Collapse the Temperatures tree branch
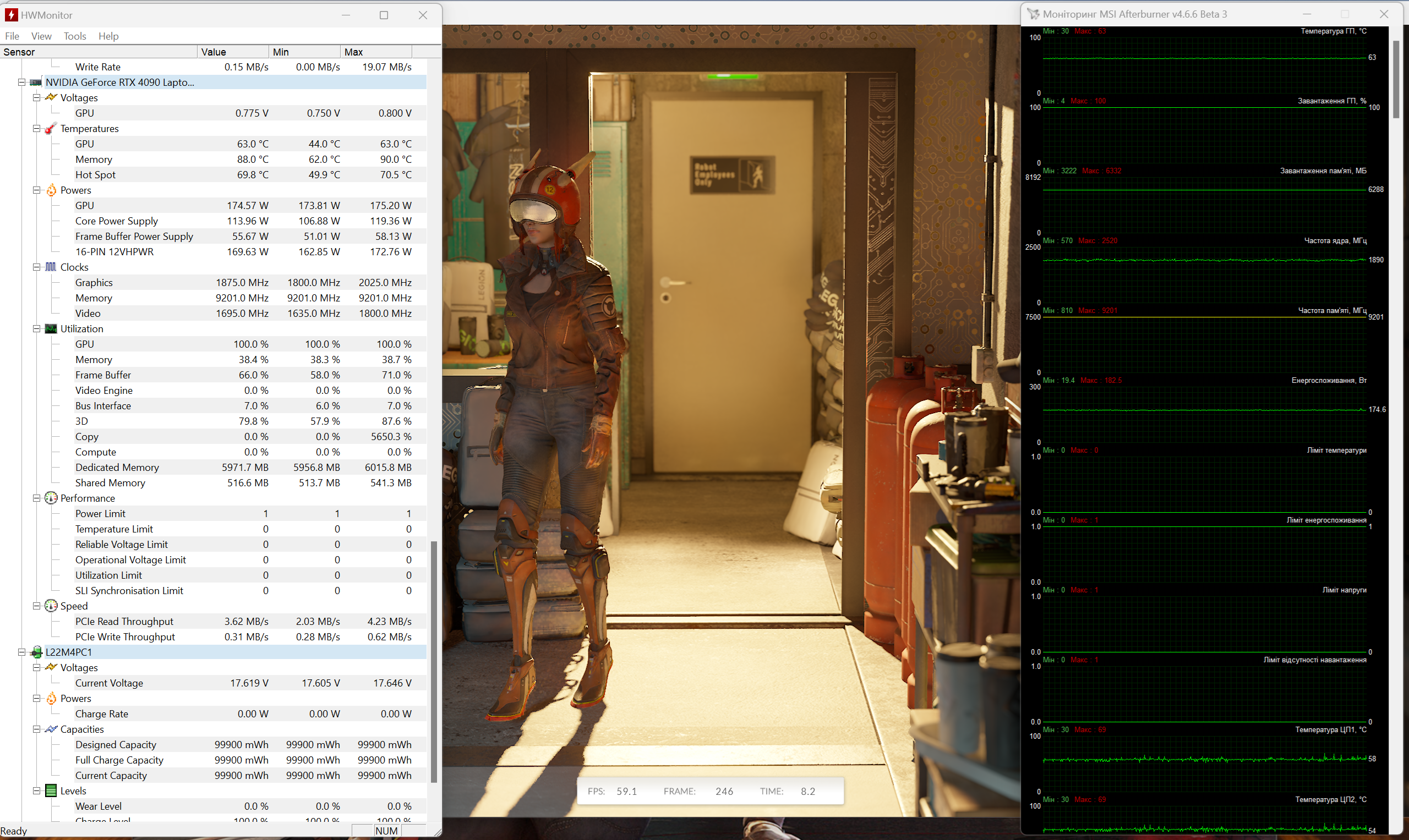1409x840 pixels. (x=36, y=129)
